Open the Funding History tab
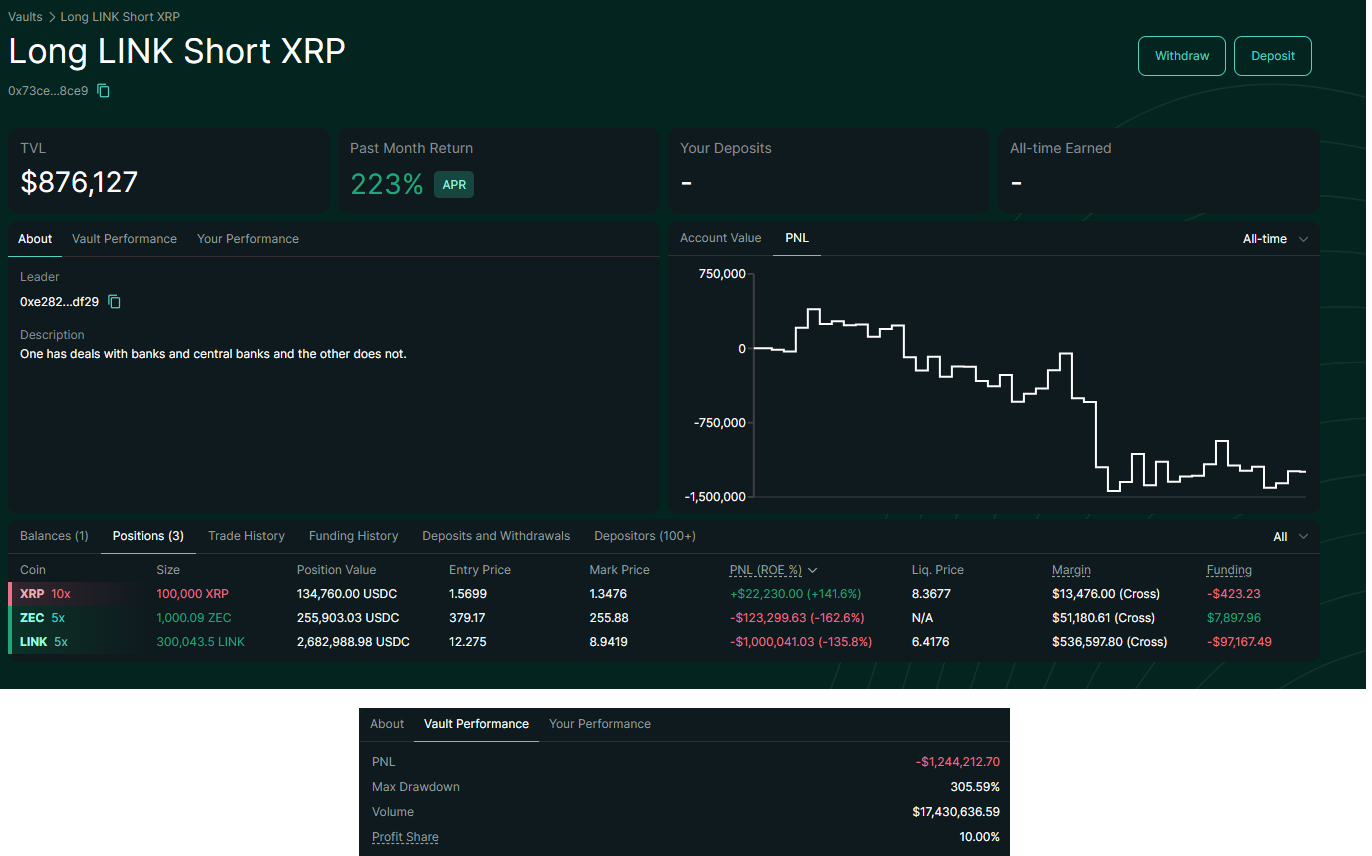 tap(353, 536)
